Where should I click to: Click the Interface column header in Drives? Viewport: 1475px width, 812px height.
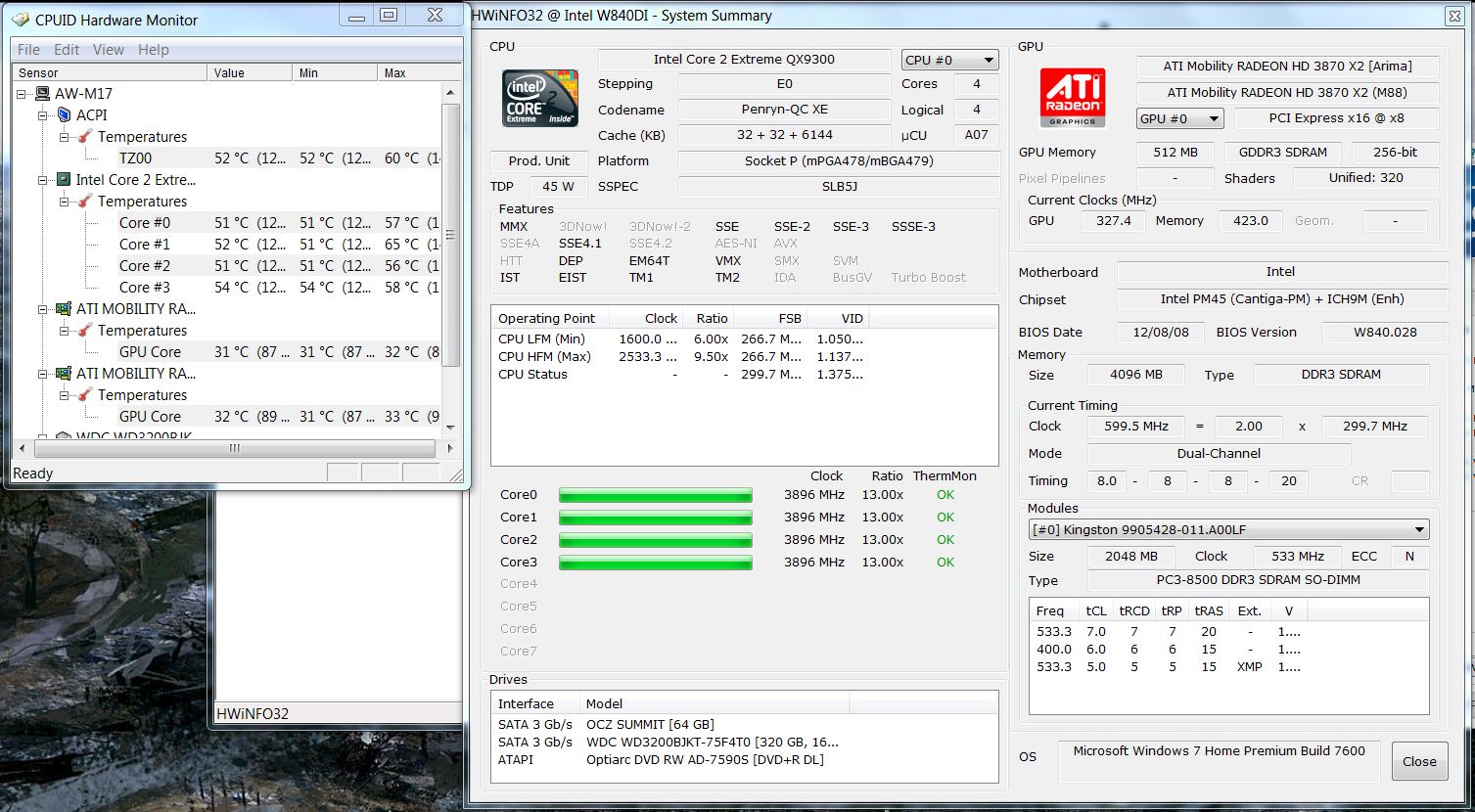535,704
